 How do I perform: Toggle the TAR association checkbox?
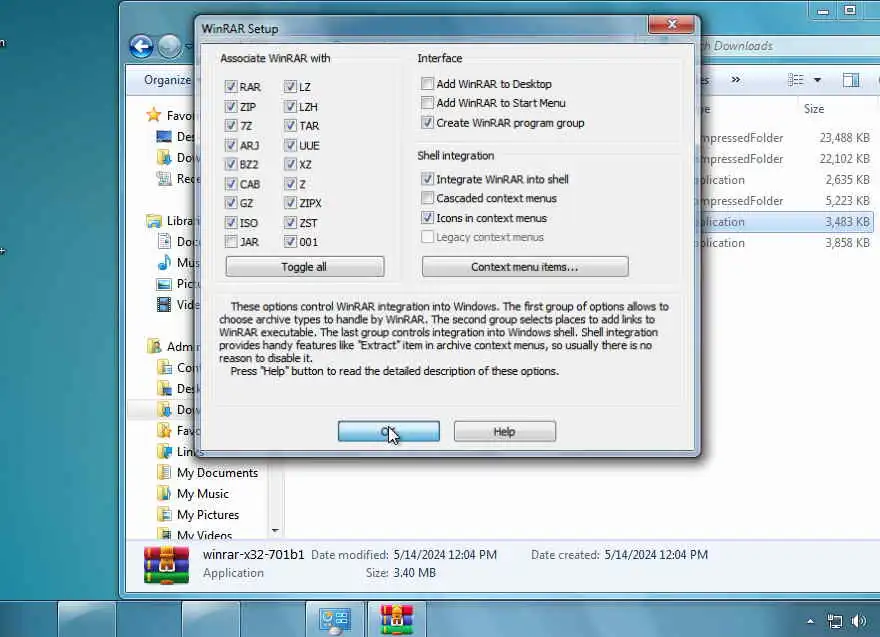pyautogui.click(x=290, y=126)
